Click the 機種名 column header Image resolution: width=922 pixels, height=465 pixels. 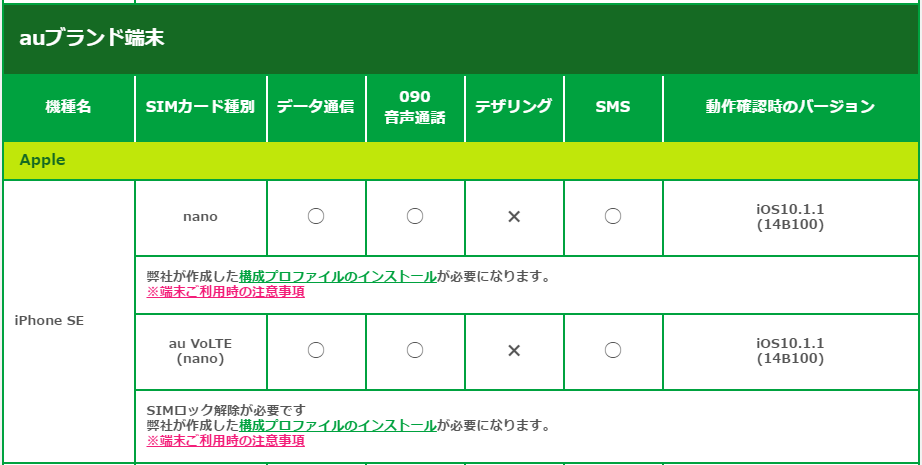(69, 108)
